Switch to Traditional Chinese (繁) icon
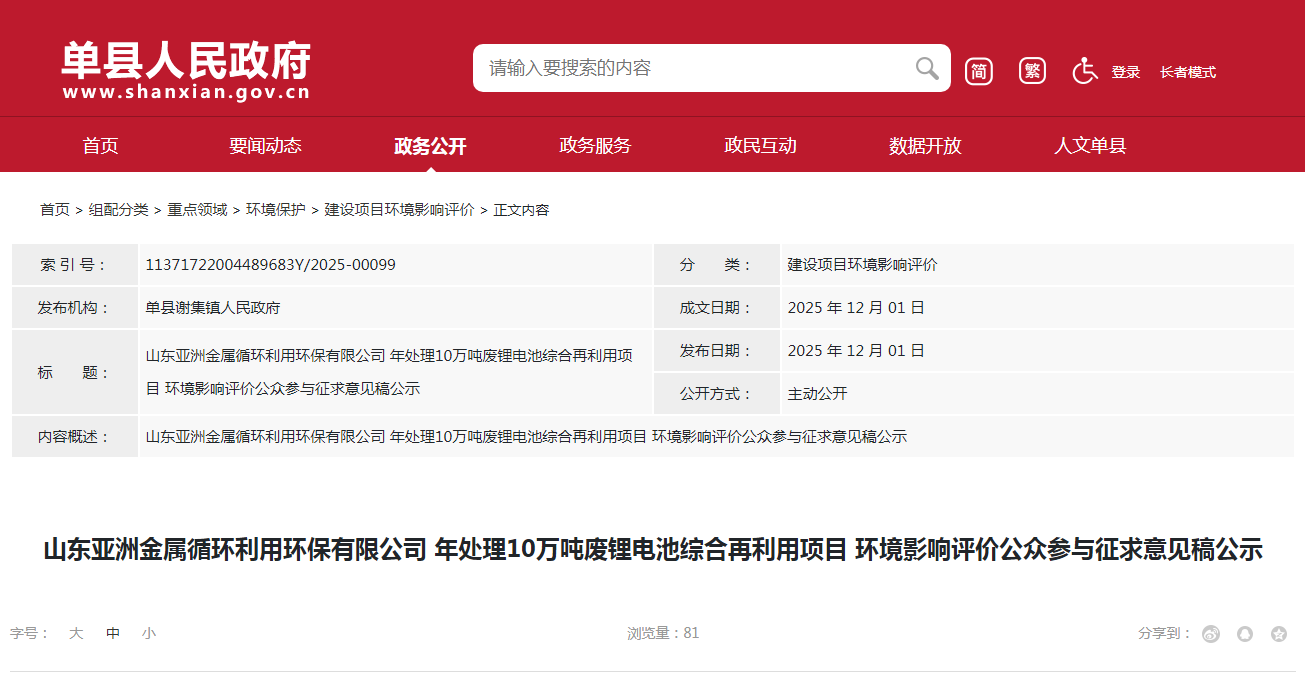Image resolution: width=1305 pixels, height=689 pixels. 1032,71
